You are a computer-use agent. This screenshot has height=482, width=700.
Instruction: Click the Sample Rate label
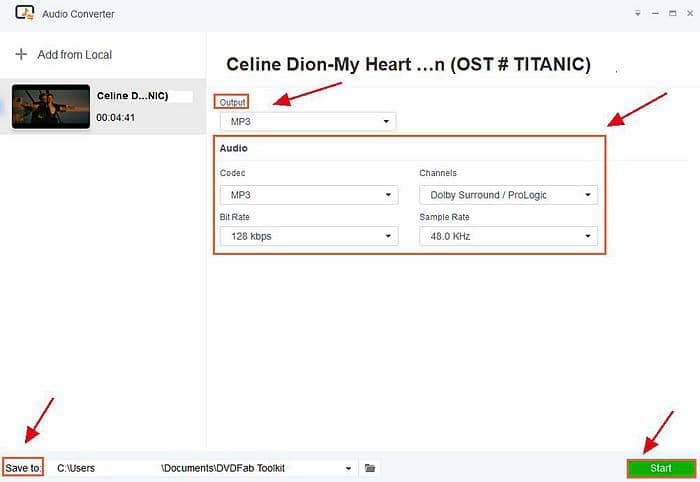point(444,217)
